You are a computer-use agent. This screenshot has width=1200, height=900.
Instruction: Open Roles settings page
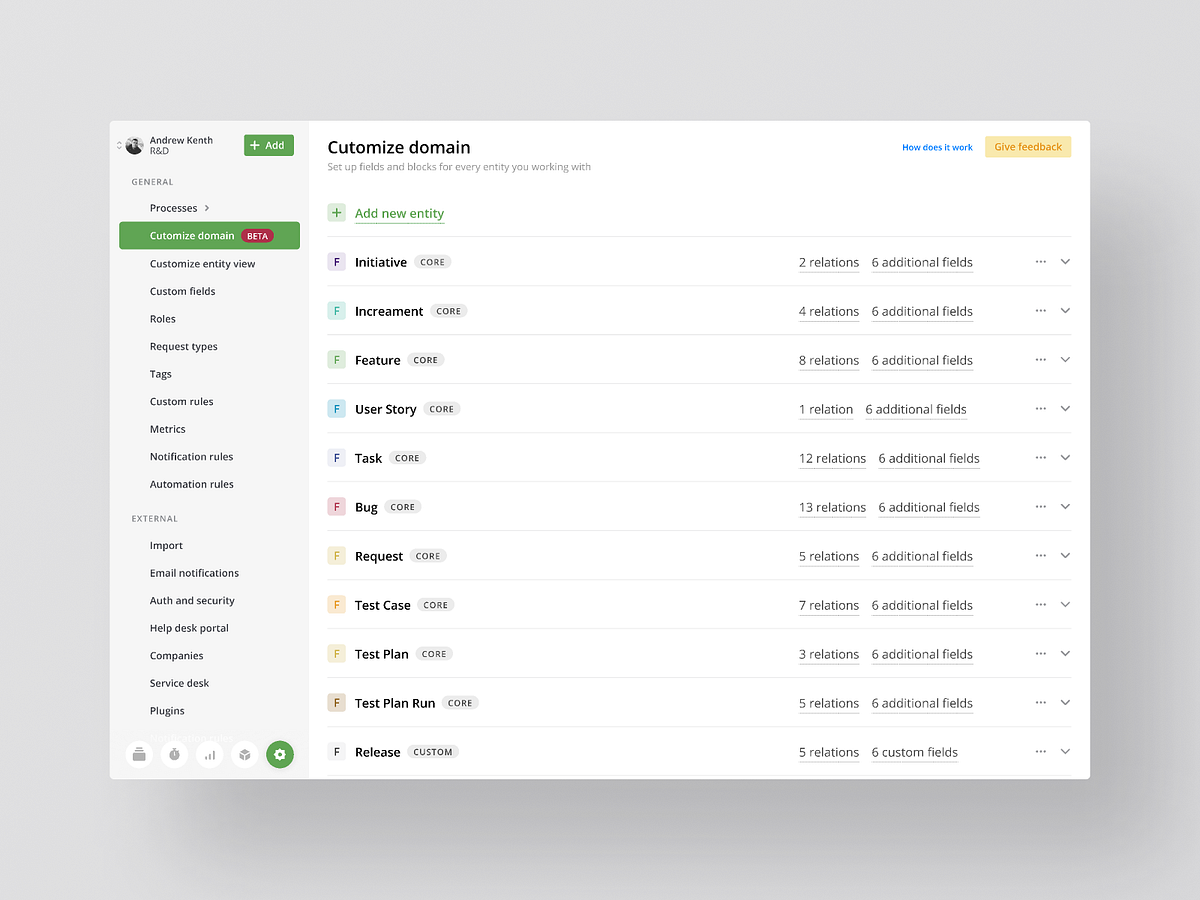pyautogui.click(x=162, y=319)
